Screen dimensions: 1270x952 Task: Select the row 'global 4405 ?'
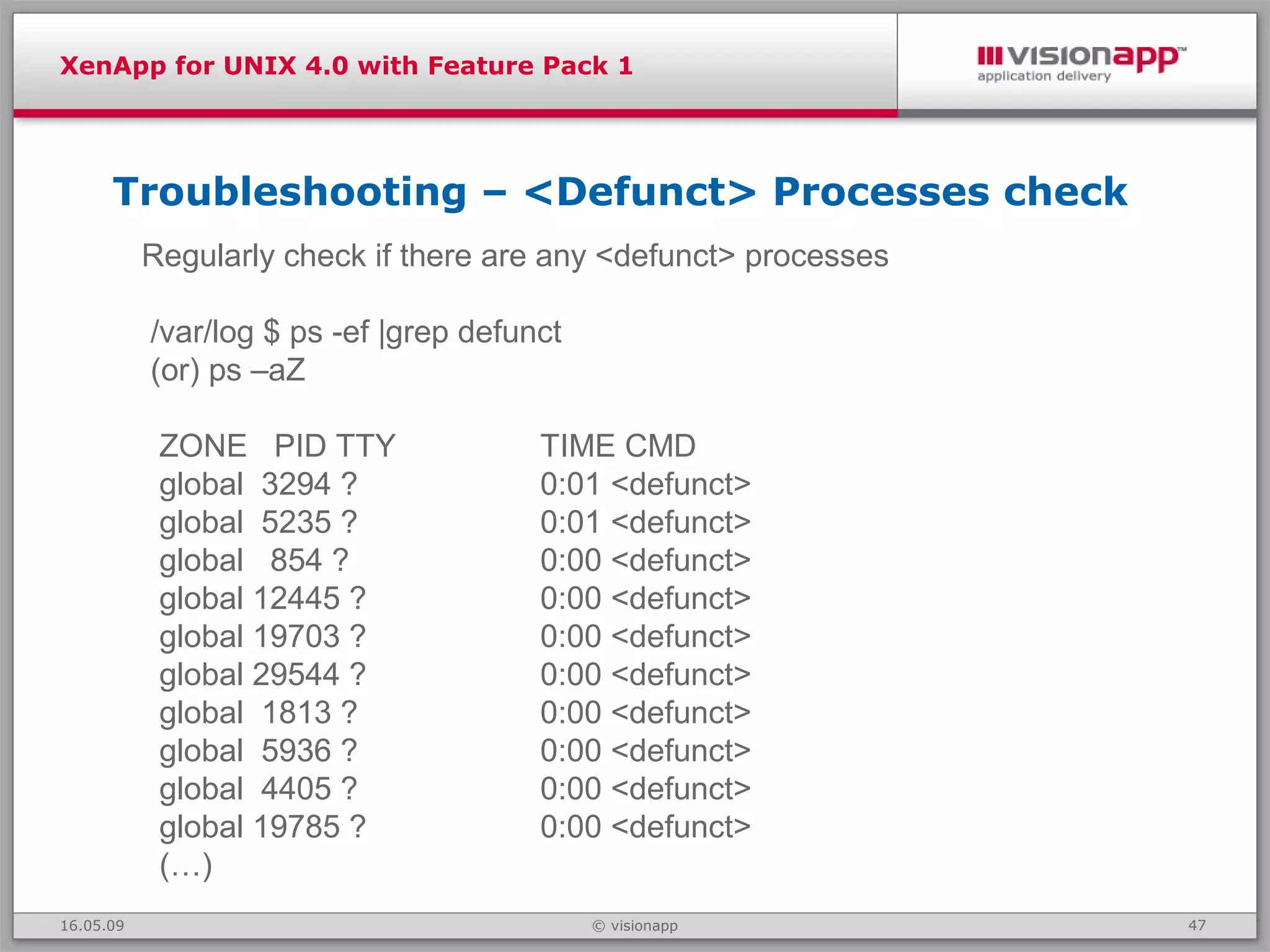click(x=258, y=789)
